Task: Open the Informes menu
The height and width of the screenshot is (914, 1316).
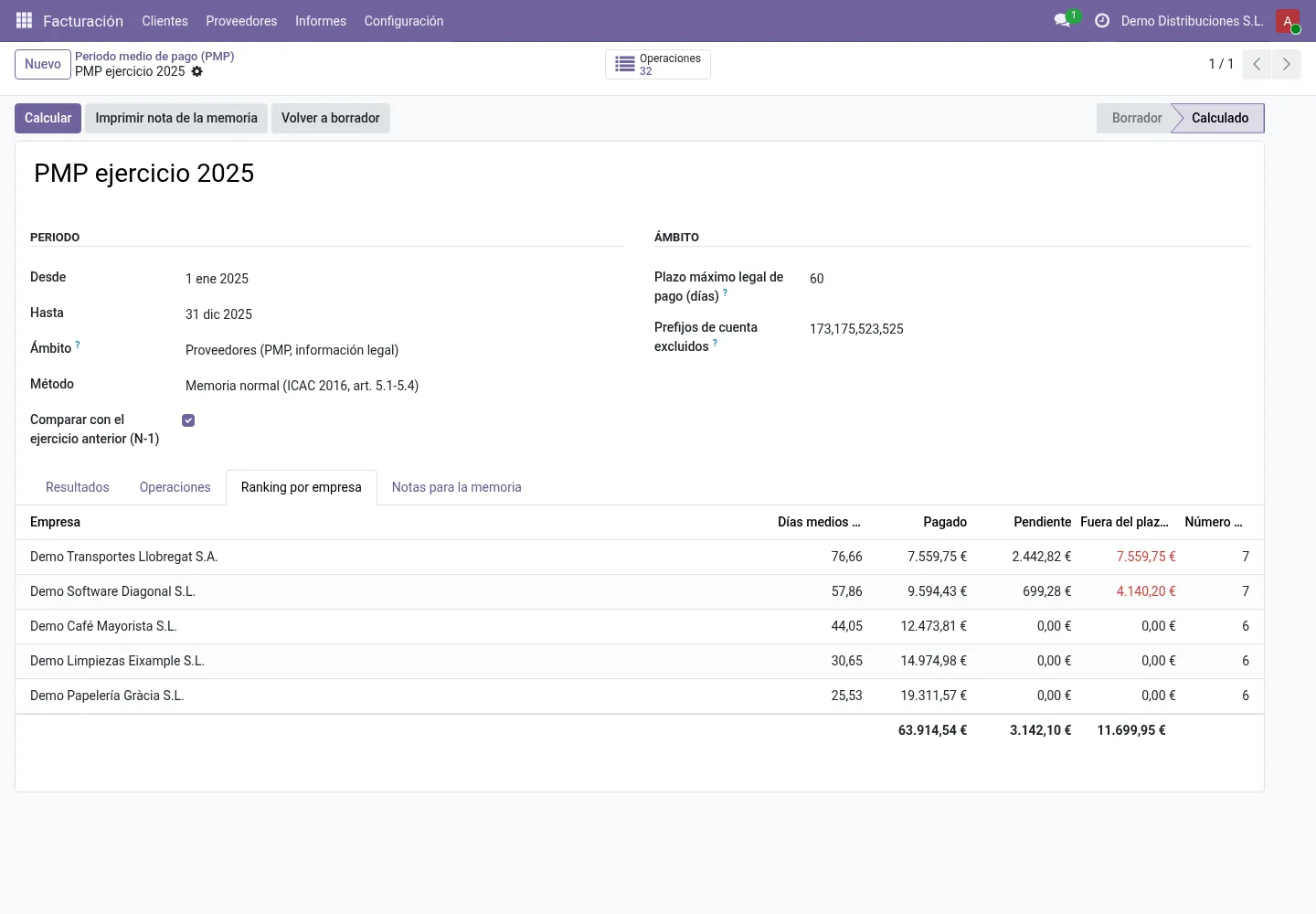Action: pyautogui.click(x=321, y=20)
